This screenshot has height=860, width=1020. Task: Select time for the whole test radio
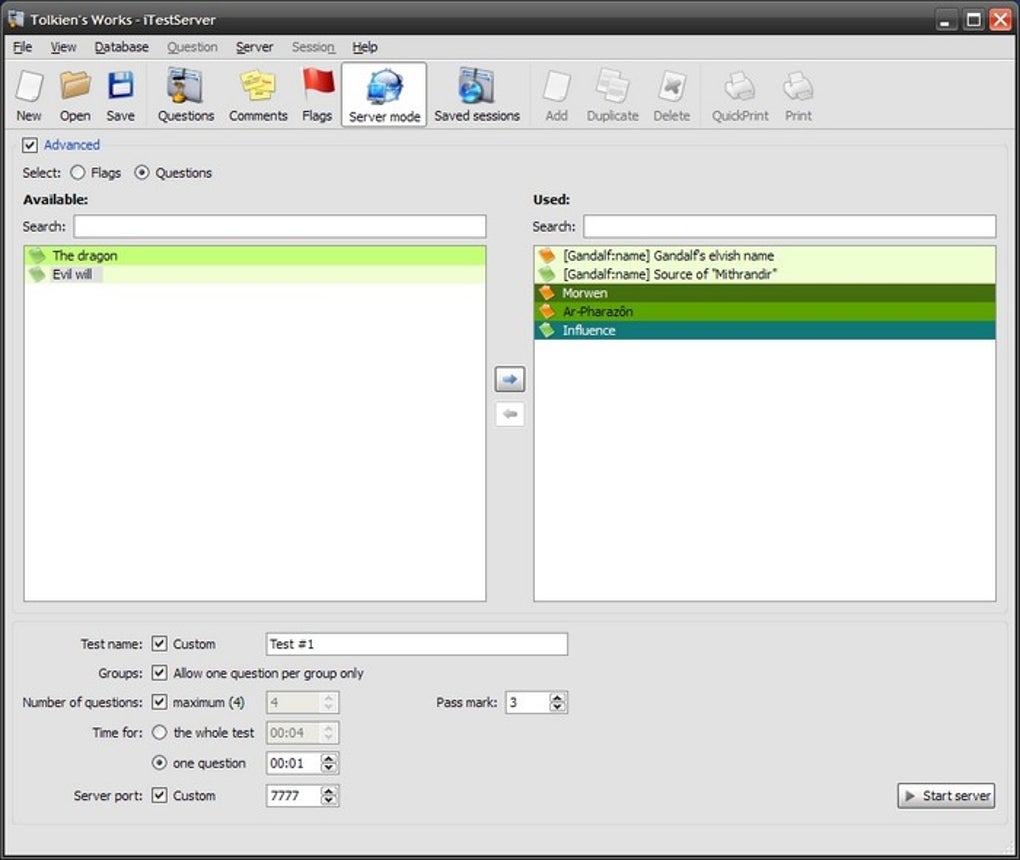click(159, 732)
